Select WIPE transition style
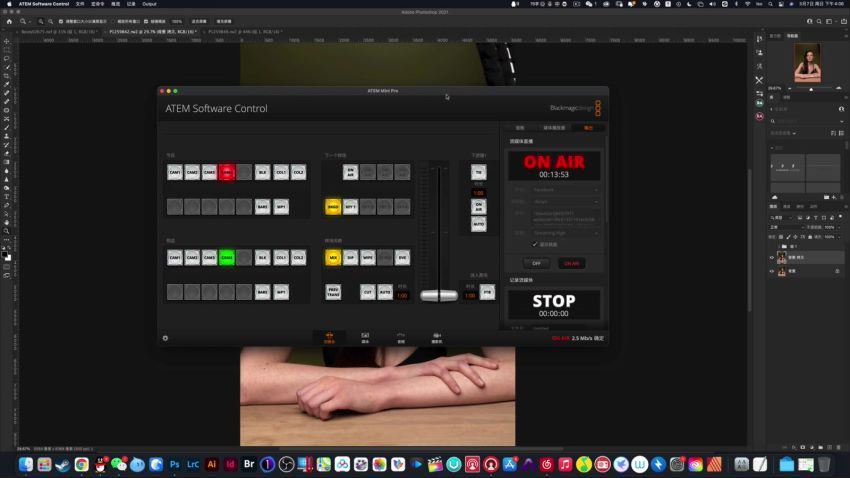 point(368,257)
